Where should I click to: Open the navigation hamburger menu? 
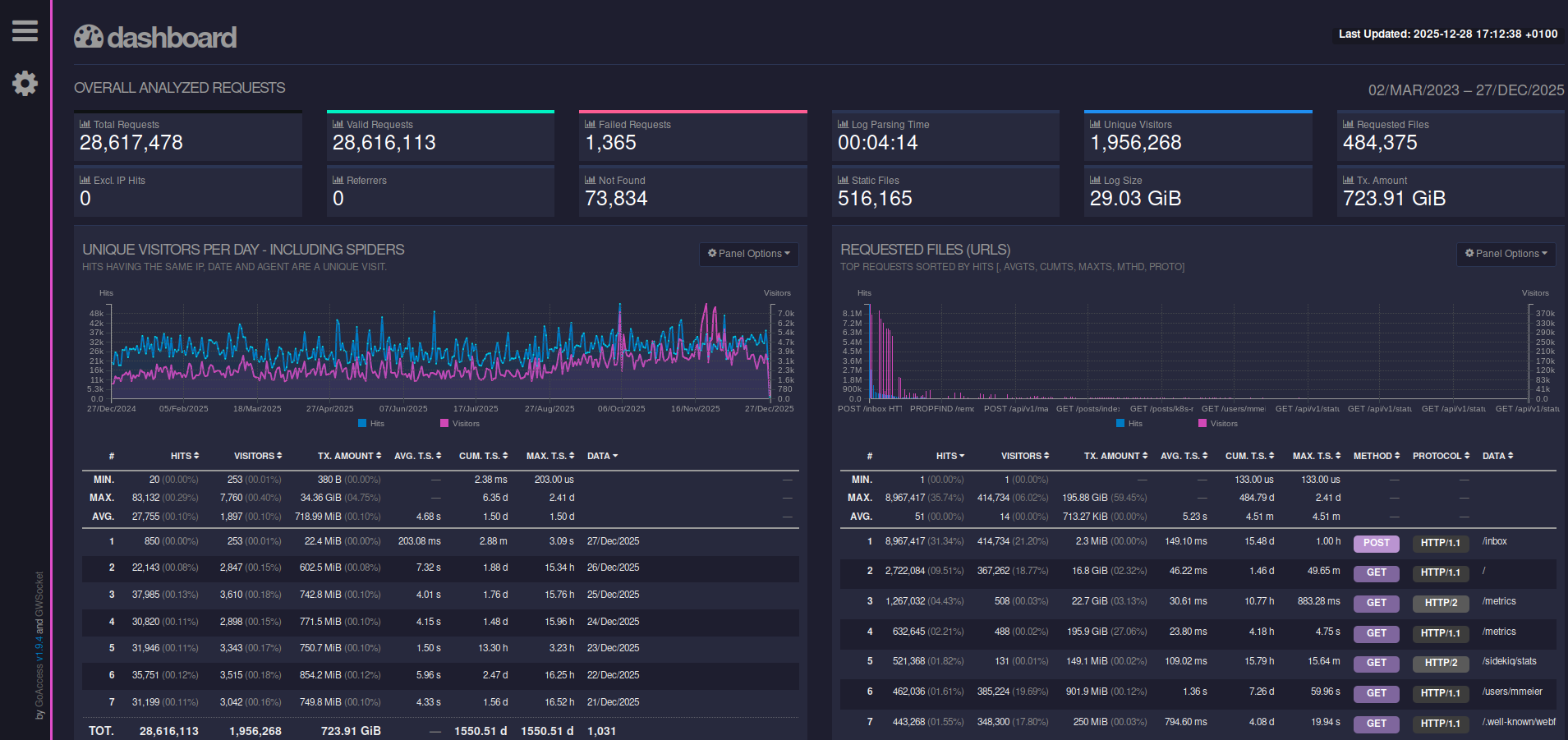[25, 31]
